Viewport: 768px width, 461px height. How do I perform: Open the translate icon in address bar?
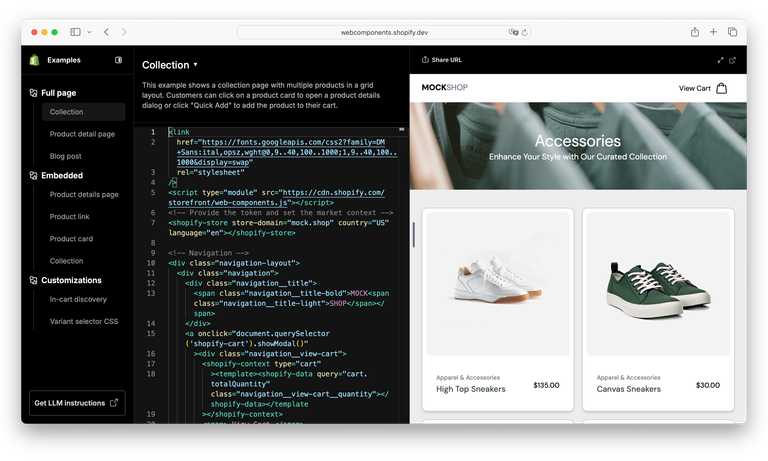513,32
